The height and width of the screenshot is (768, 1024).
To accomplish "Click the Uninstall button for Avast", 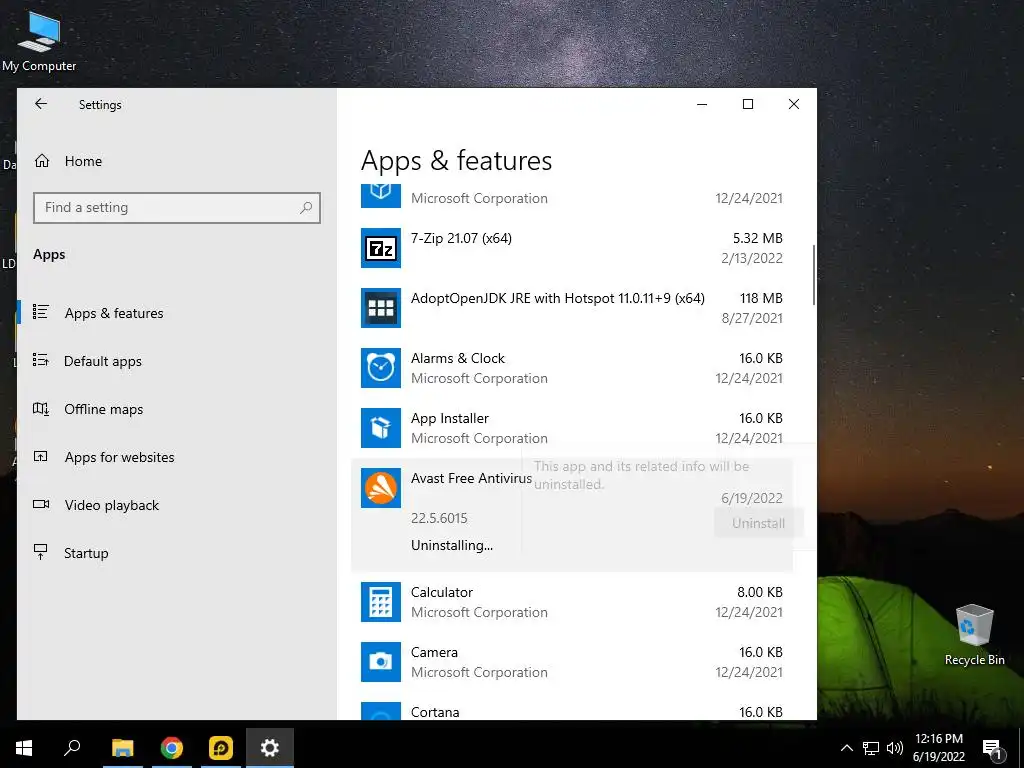I will pos(758,523).
